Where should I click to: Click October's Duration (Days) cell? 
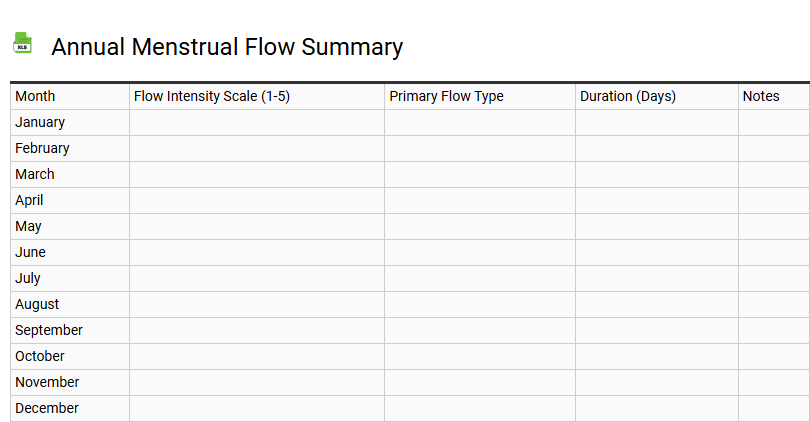(x=657, y=356)
